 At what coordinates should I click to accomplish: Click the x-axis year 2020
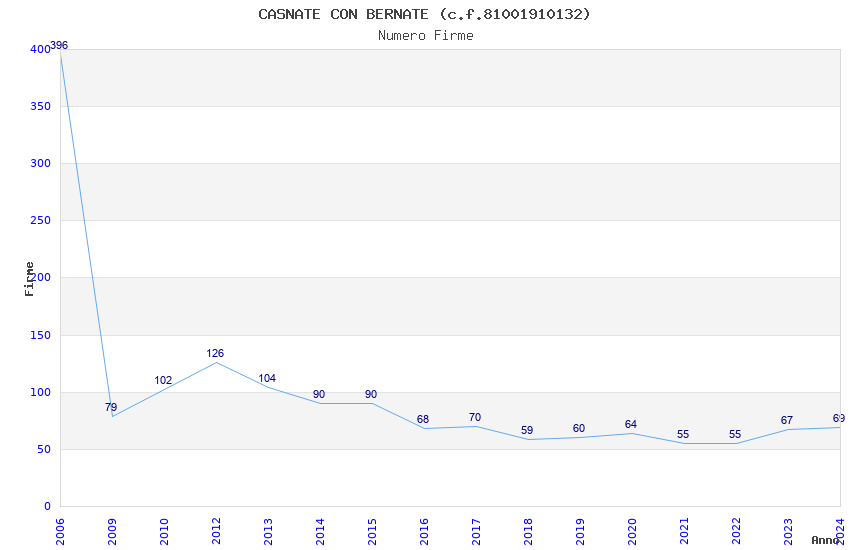632,532
